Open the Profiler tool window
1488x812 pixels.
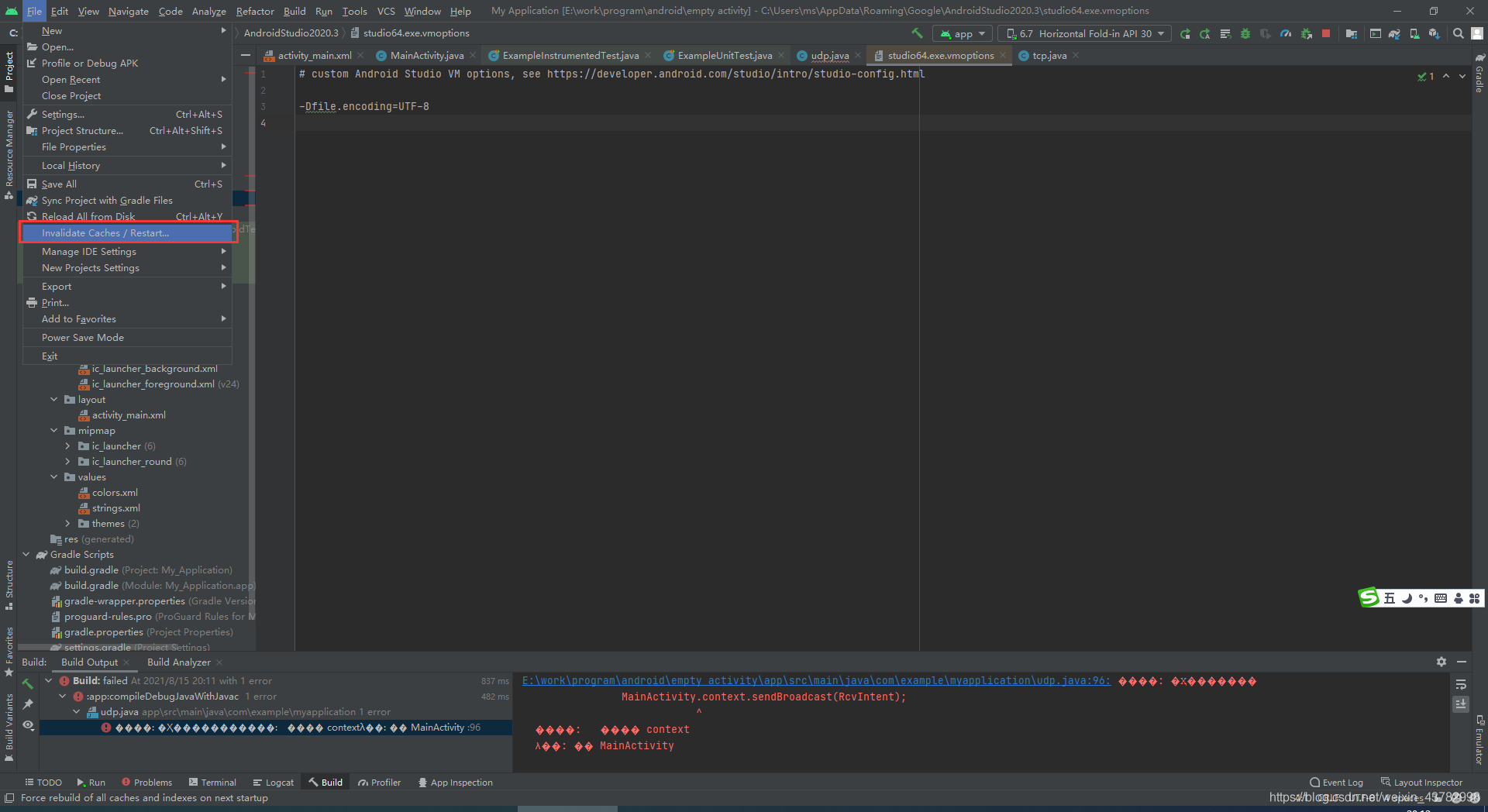[379, 782]
